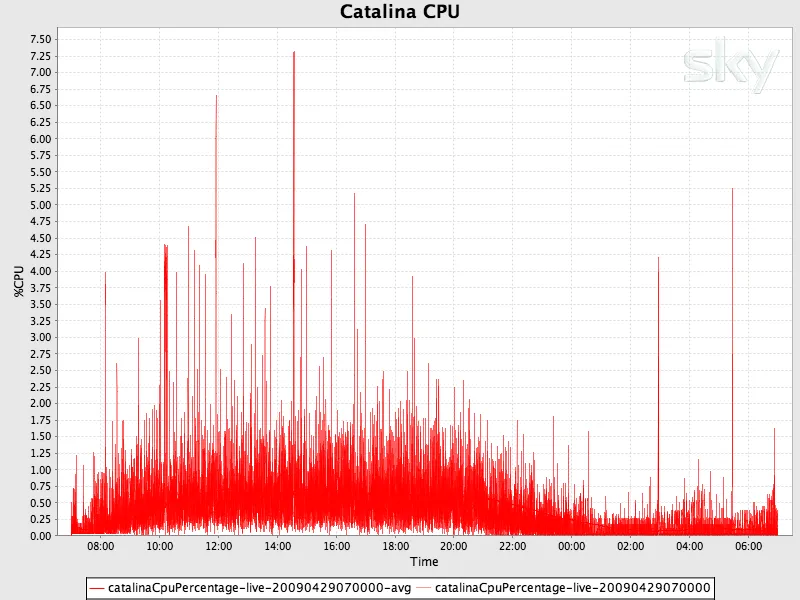Select the 1.00 y-axis tick label
This screenshot has width=800, height=600.
41,470
